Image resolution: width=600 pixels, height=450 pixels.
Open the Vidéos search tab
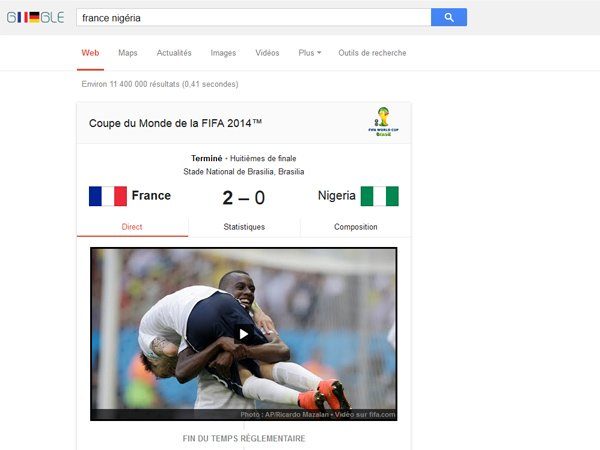(x=267, y=53)
